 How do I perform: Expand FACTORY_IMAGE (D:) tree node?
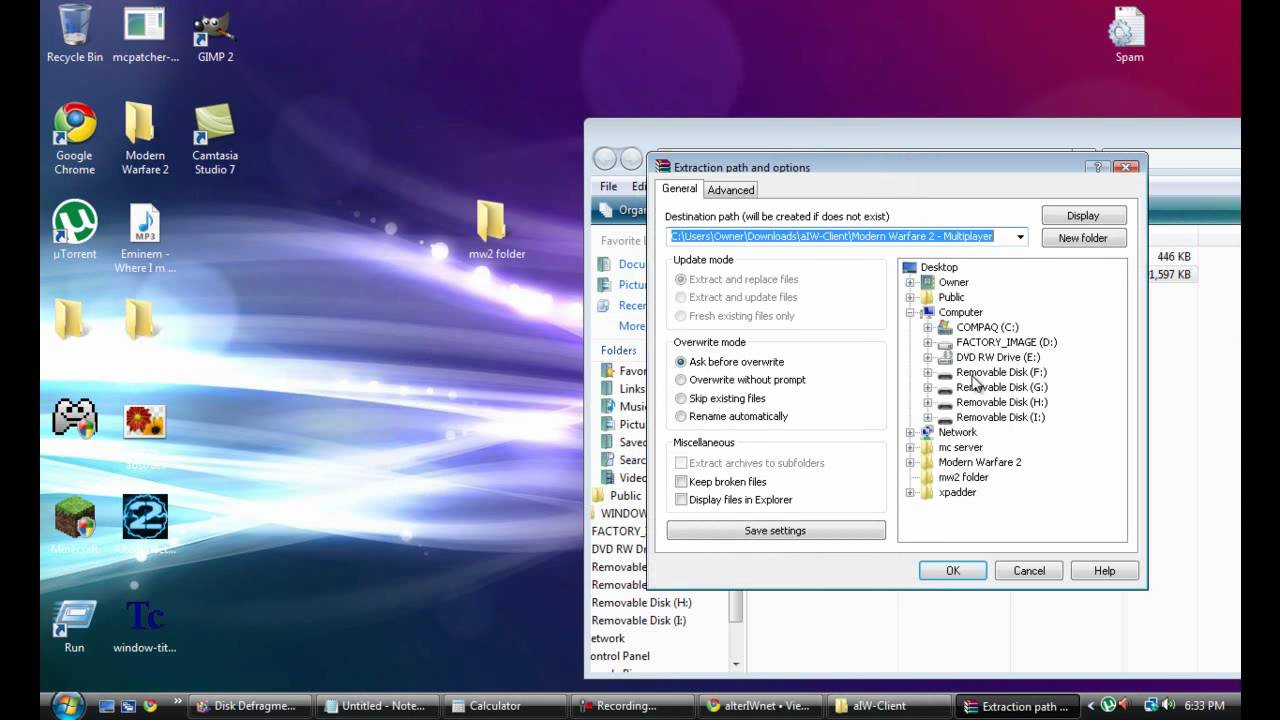point(928,342)
